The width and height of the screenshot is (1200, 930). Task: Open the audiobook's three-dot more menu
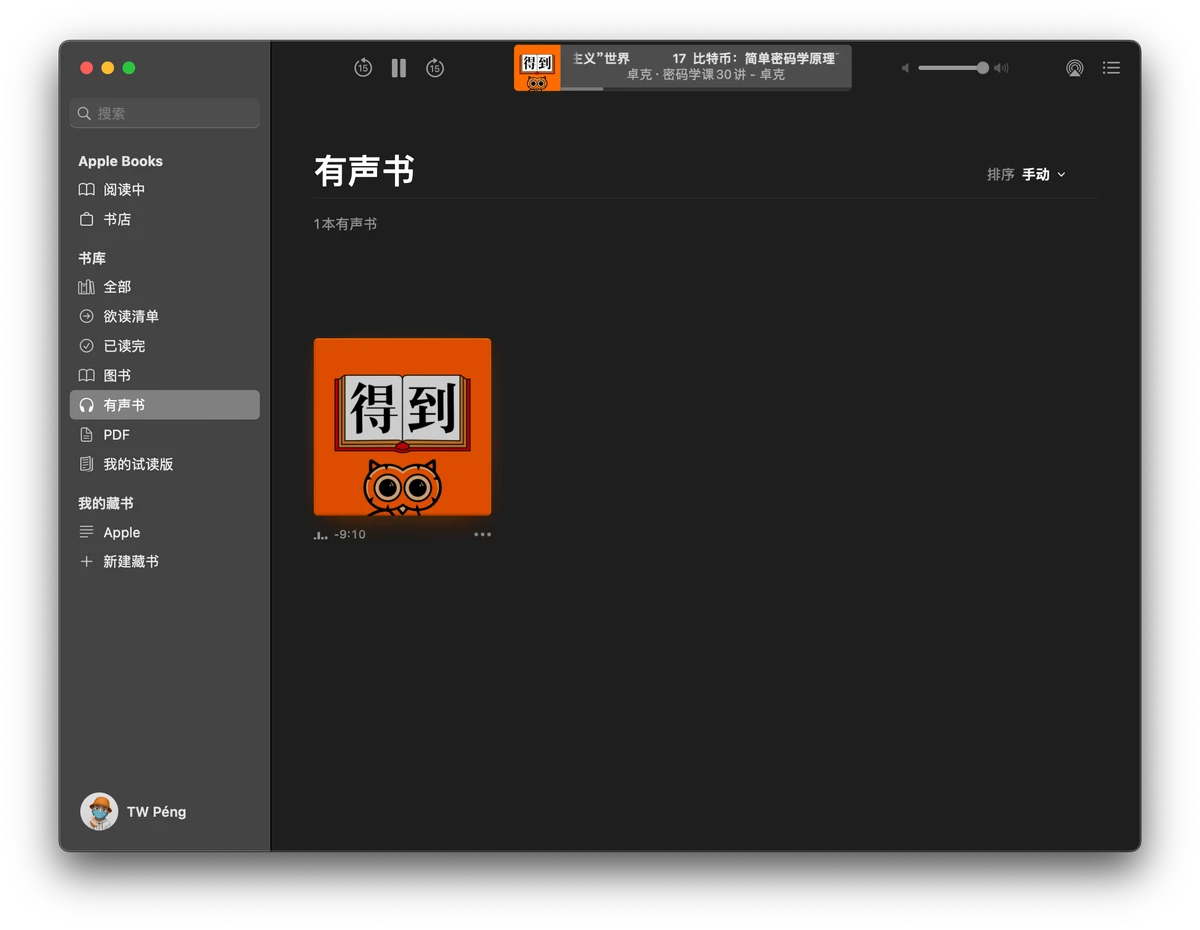(482, 534)
